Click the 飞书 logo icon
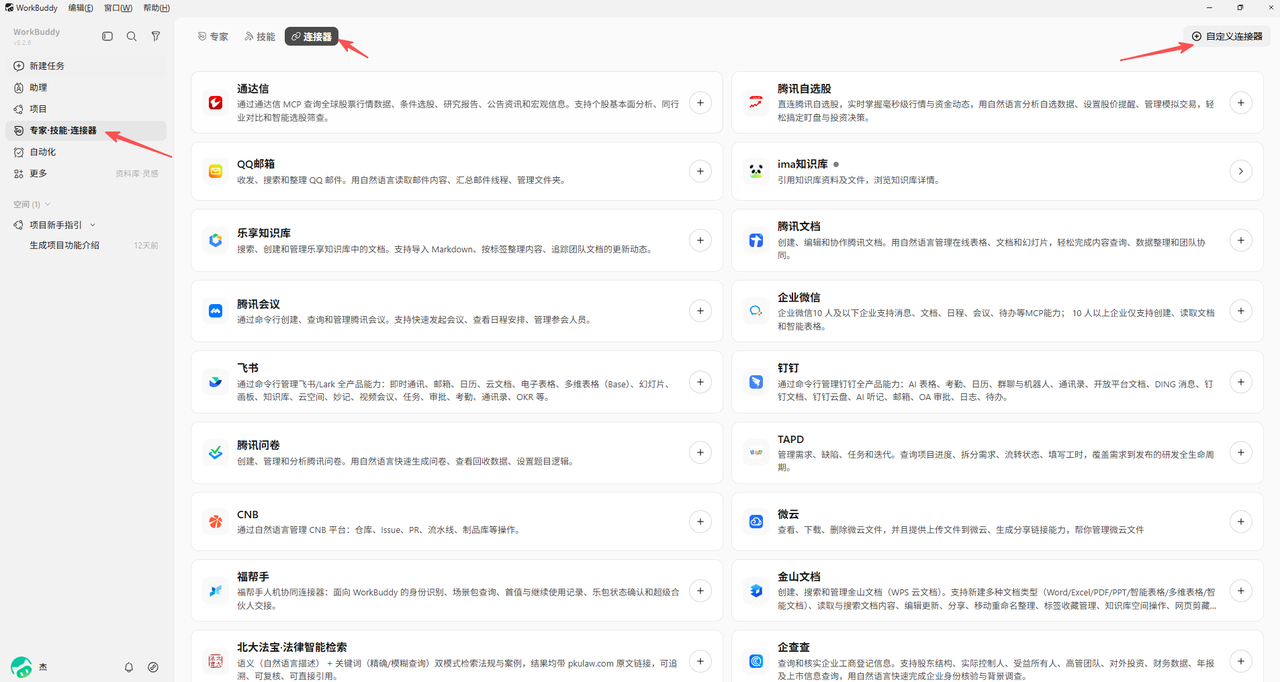Viewport: 1280px width, 682px height. [x=215, y=382]
